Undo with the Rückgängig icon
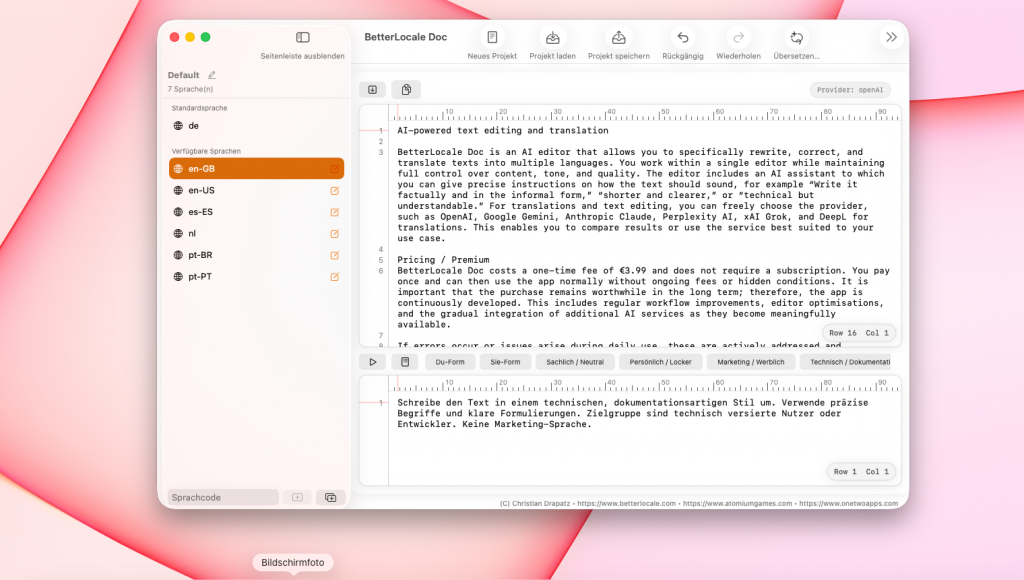The height and width of the screenshot is (580, 1024). [x=683, y=38]
